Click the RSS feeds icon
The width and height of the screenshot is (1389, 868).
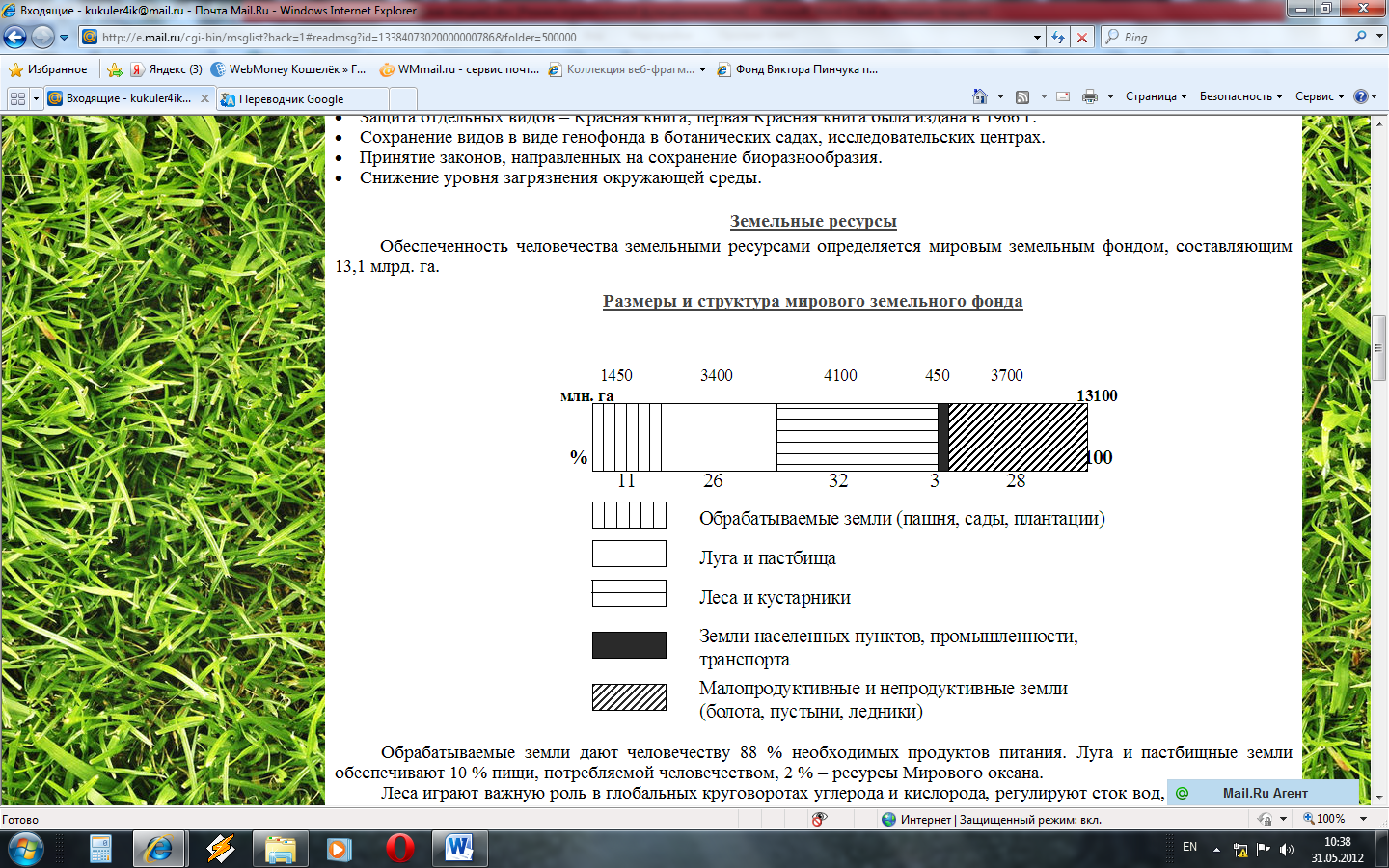tap(1022, 96)
